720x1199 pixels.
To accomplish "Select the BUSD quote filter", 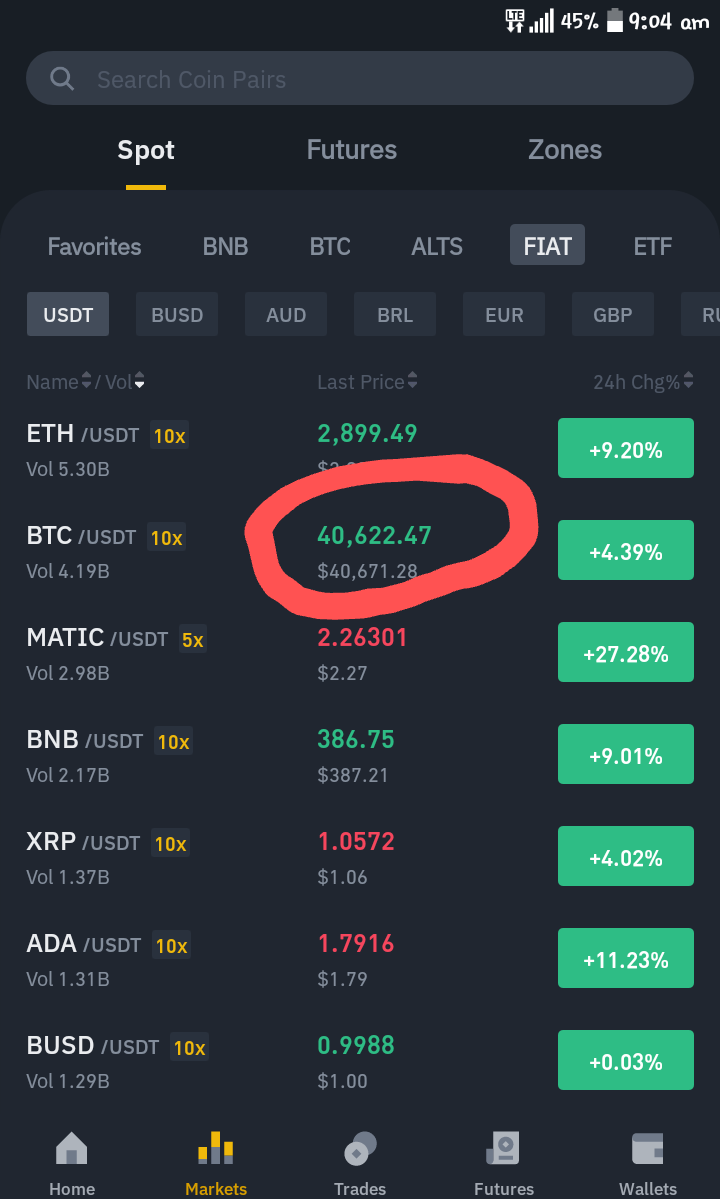I will coord(177,314).
